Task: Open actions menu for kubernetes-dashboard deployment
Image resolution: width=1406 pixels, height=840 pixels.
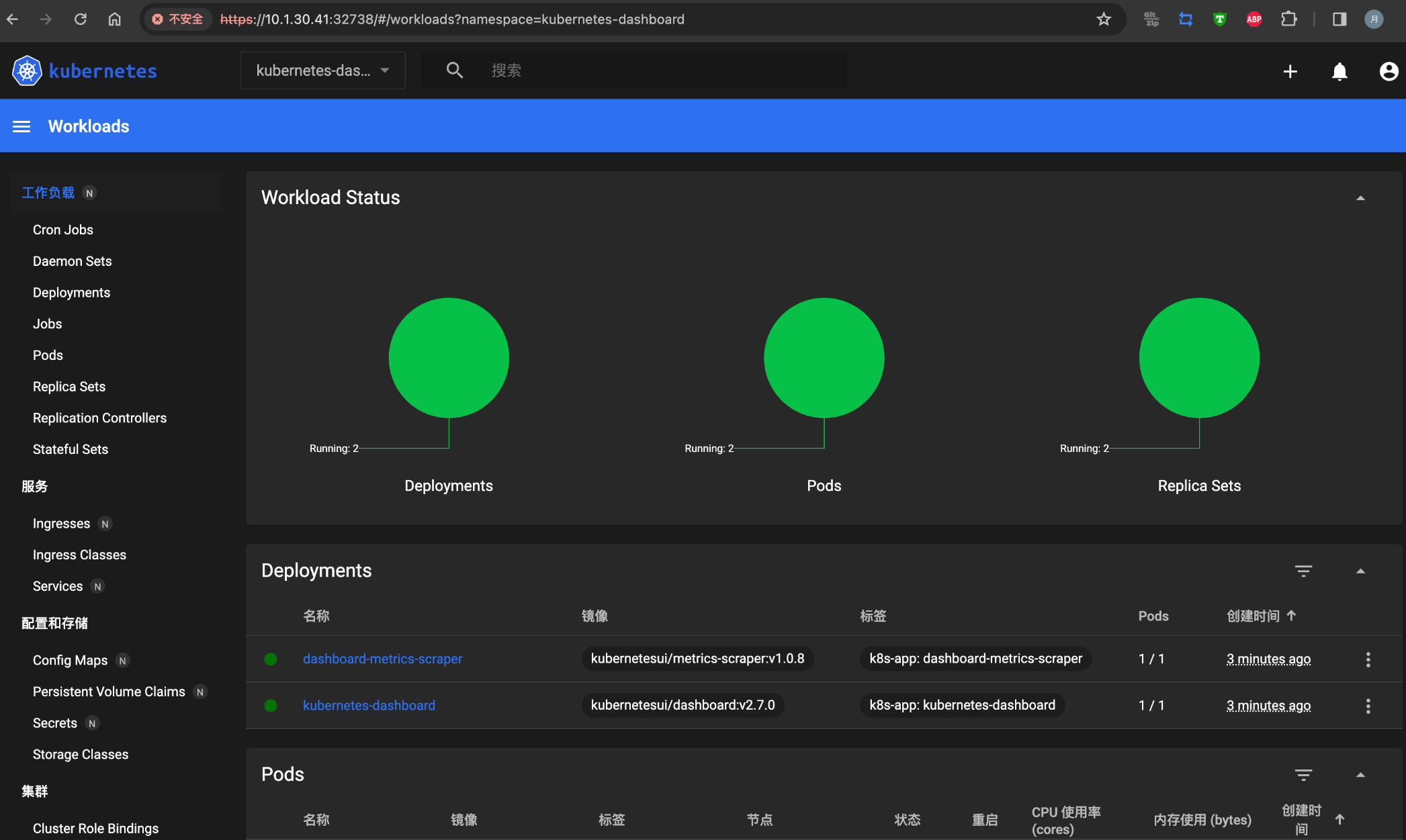Action: click(x=1368, y=706)
